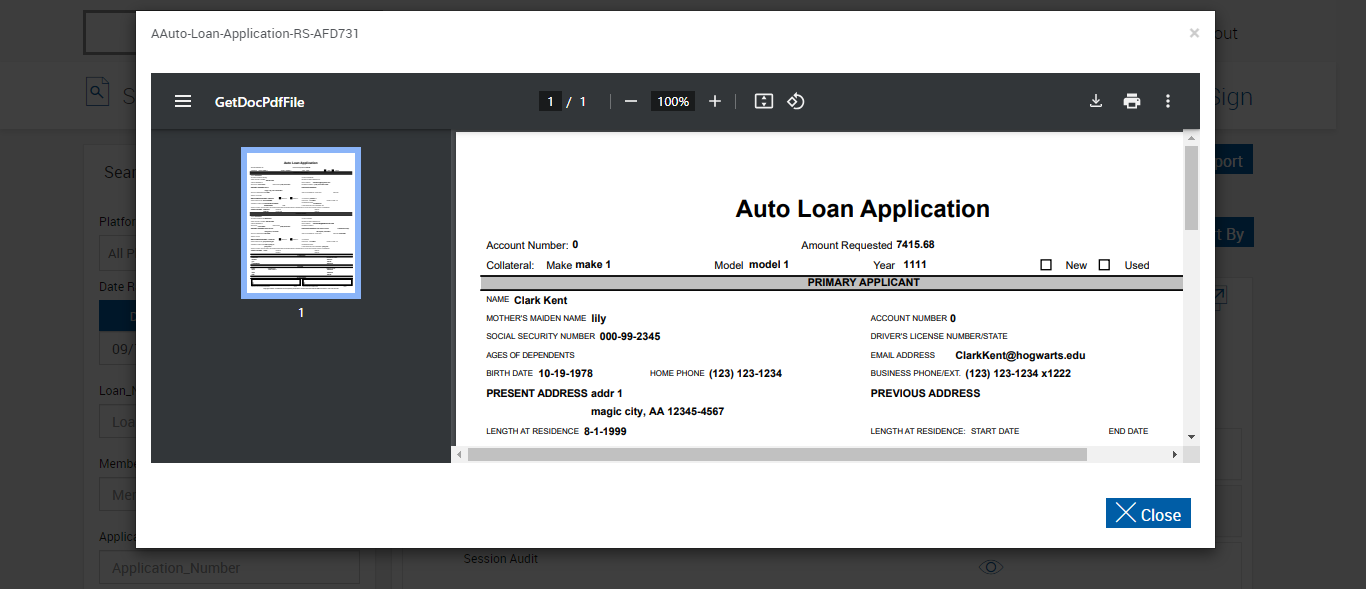The image size is (1366, 589).
Task: Toggle the Session Audit eye icon
Action: click(x=990, y=567)
